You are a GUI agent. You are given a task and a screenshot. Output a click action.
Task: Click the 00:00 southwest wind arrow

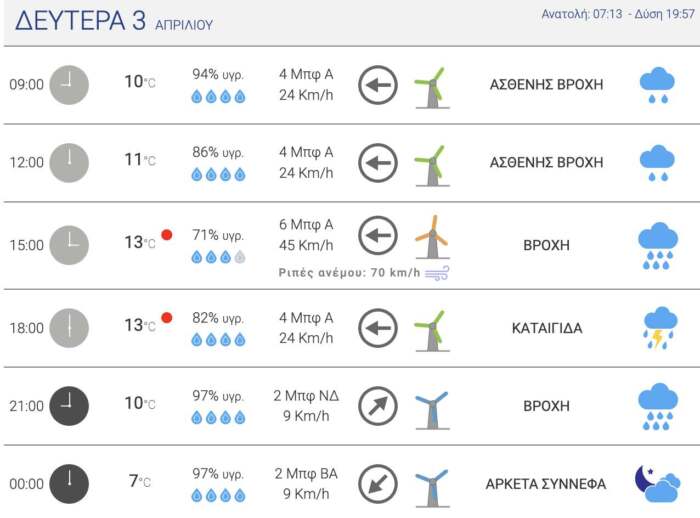coord(378,484)
